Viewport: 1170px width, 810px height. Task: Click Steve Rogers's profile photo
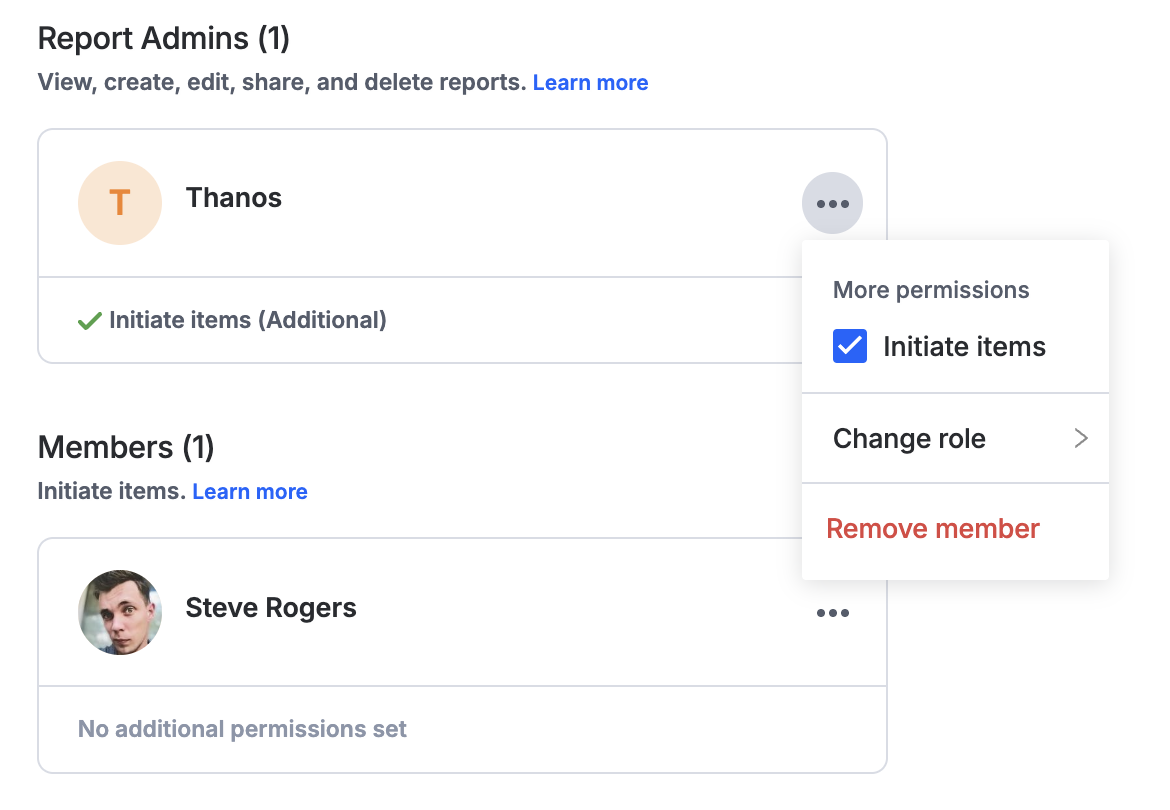pyautogui.click(x=120, y=612)
